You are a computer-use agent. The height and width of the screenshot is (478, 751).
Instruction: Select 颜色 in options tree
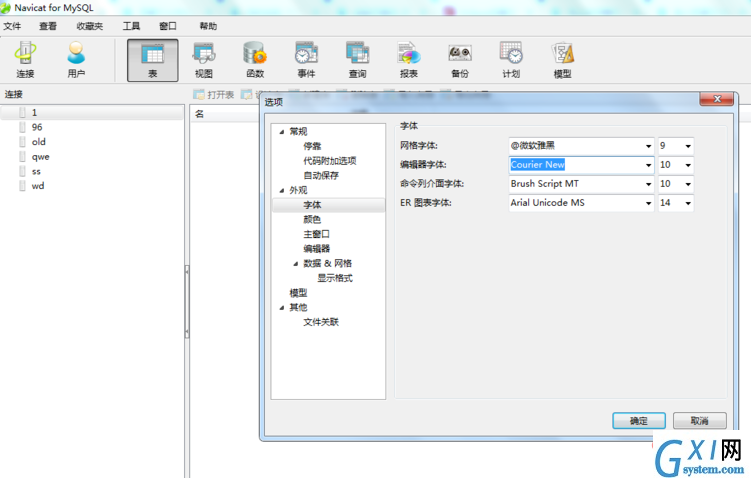point(312,219)
